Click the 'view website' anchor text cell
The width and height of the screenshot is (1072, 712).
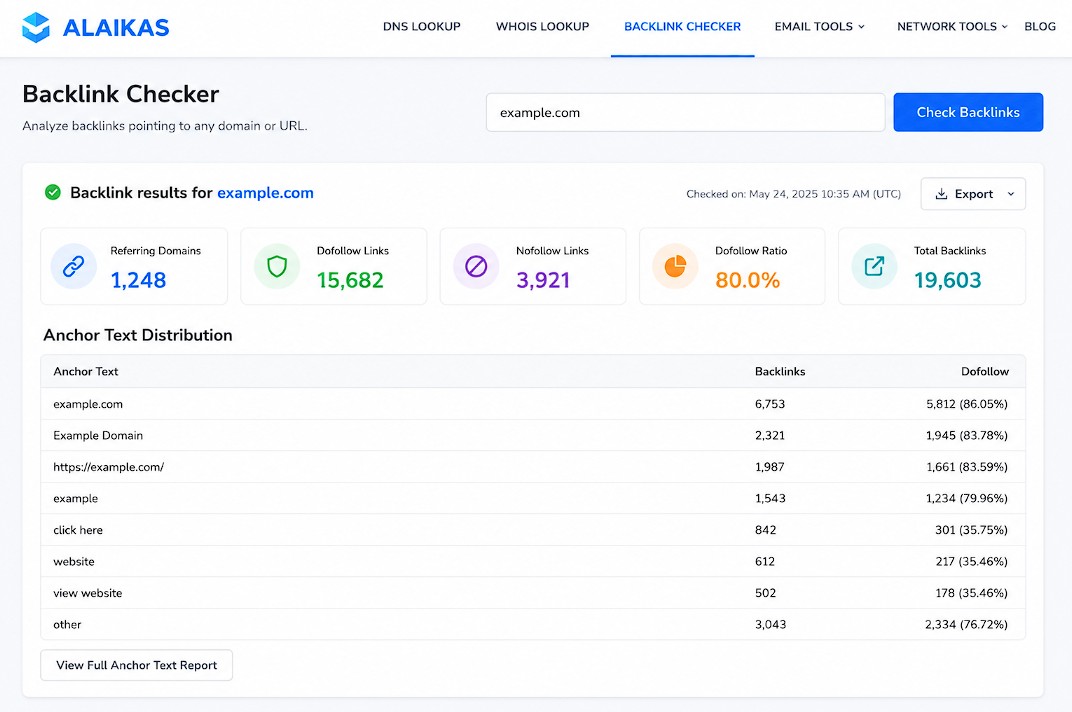pos(88,593)
